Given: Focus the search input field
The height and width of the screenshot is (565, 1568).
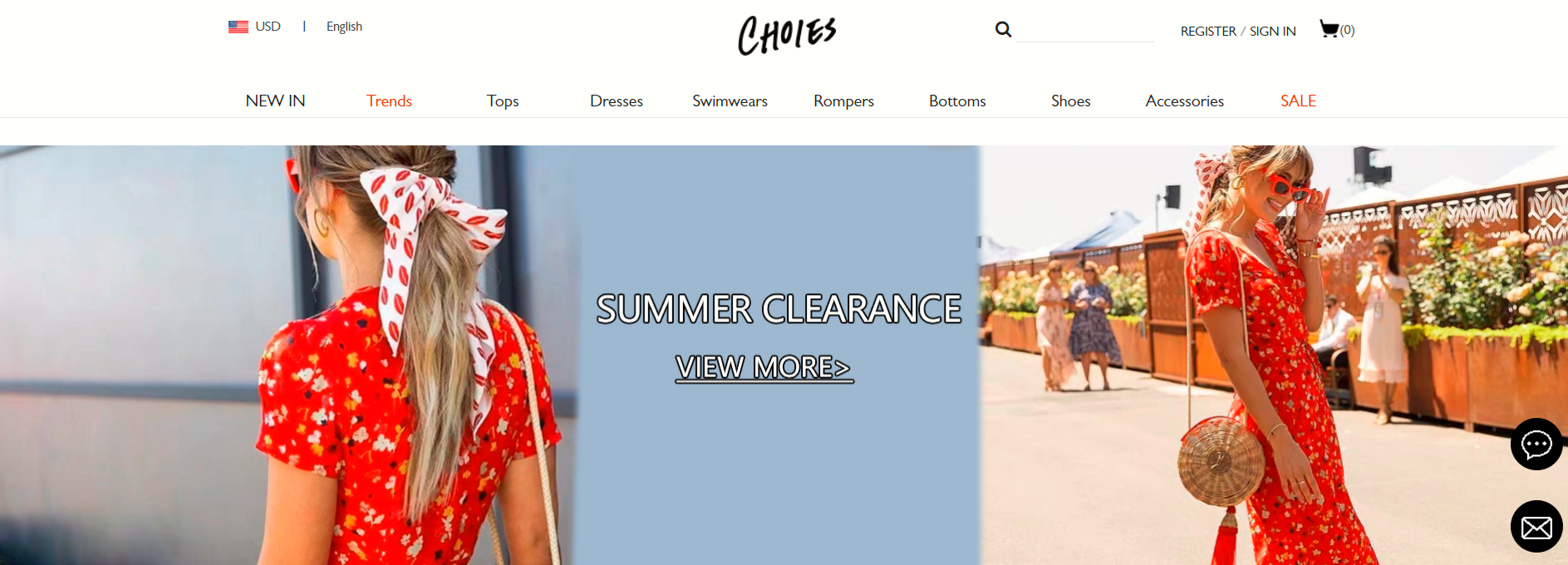Looking at the screenshot, I should (1085, 31).
